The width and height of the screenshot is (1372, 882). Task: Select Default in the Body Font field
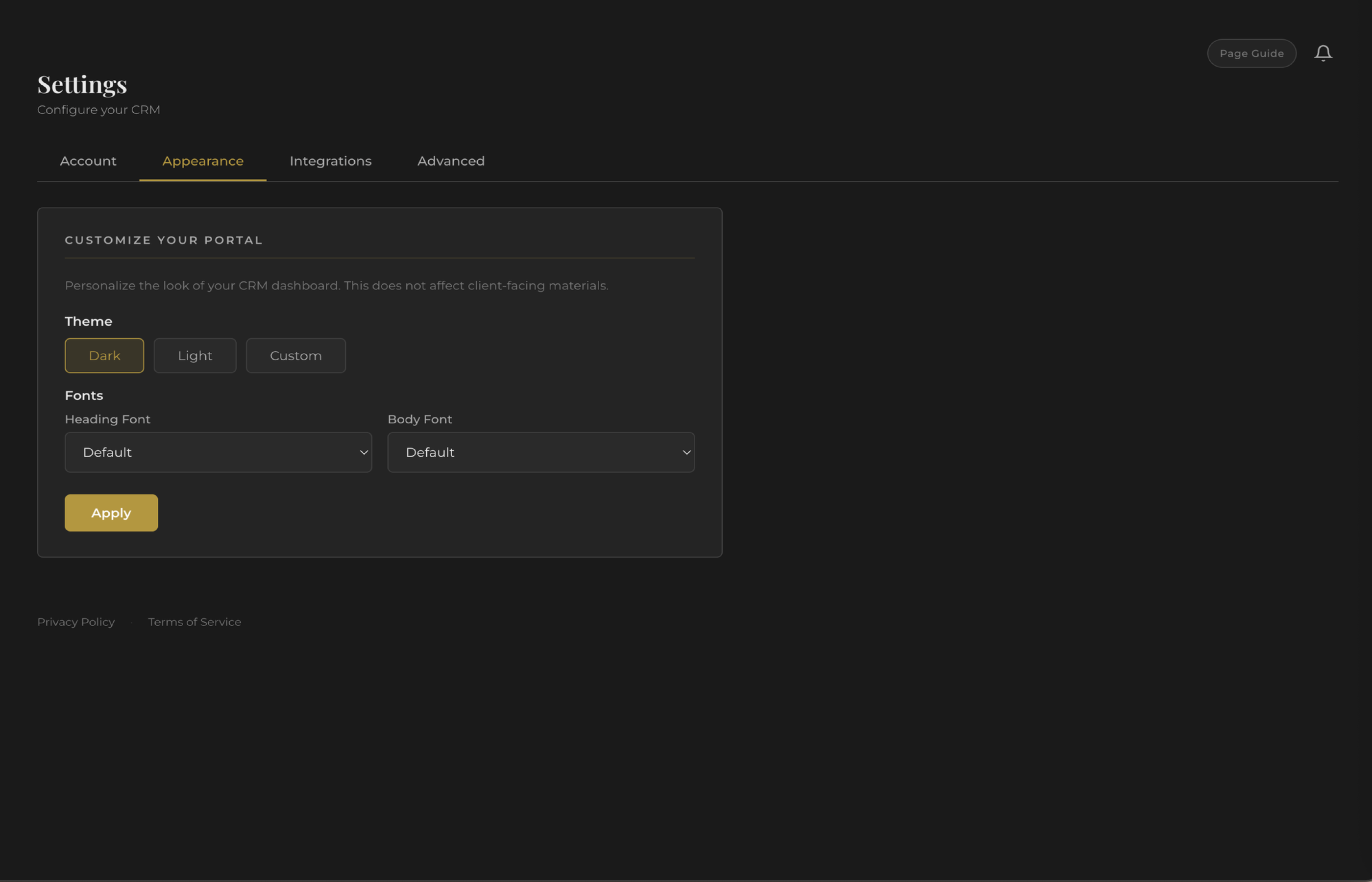click(x=540, y=452)
